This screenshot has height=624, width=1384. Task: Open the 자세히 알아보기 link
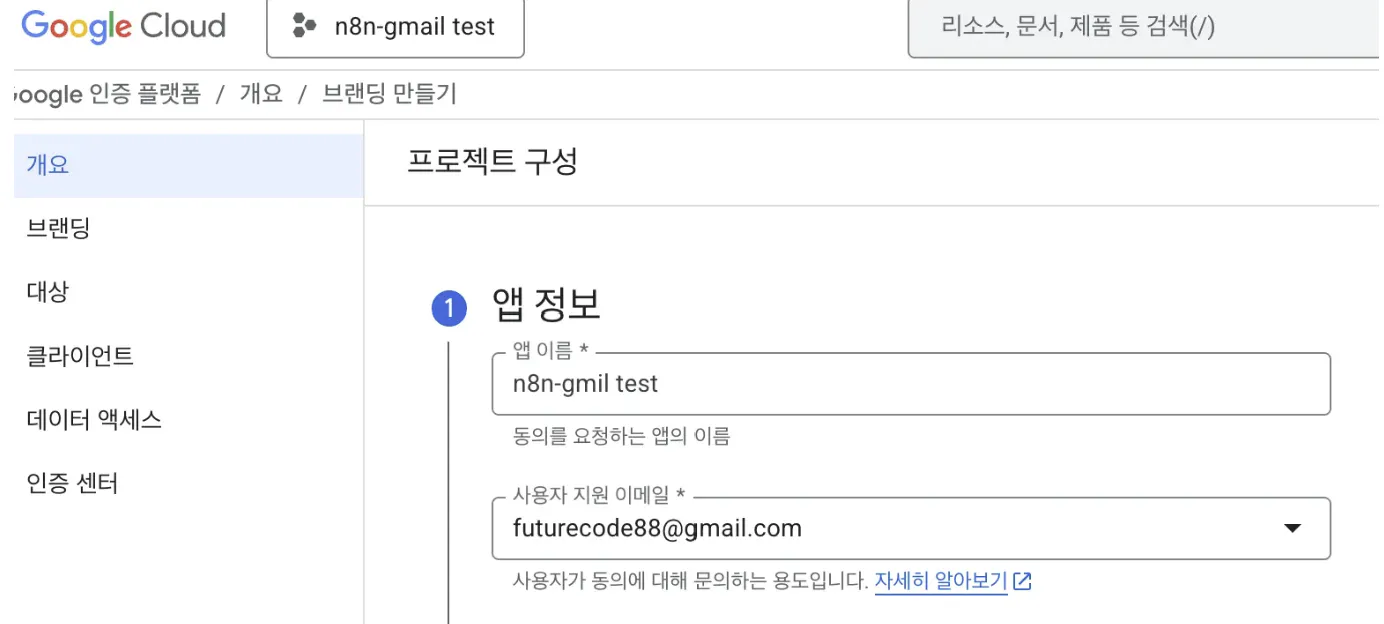click(940, 581)
